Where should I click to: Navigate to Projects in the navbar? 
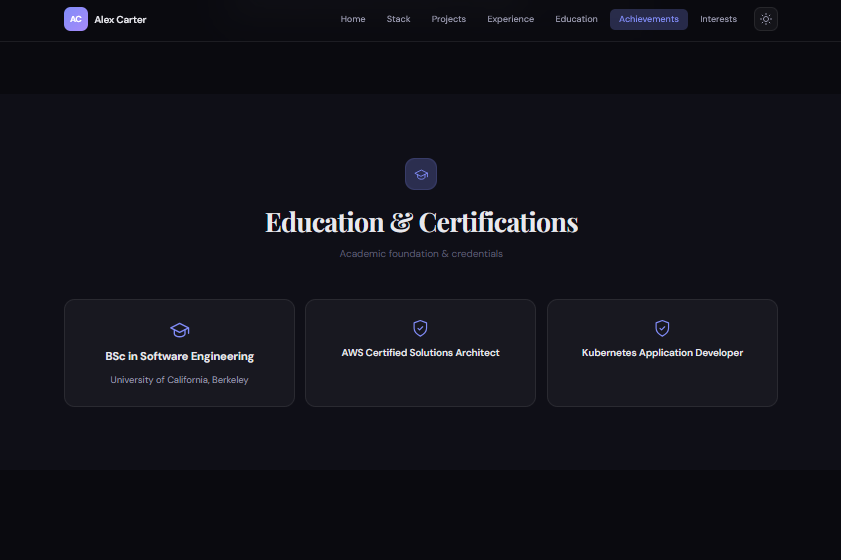pos(448,19)
